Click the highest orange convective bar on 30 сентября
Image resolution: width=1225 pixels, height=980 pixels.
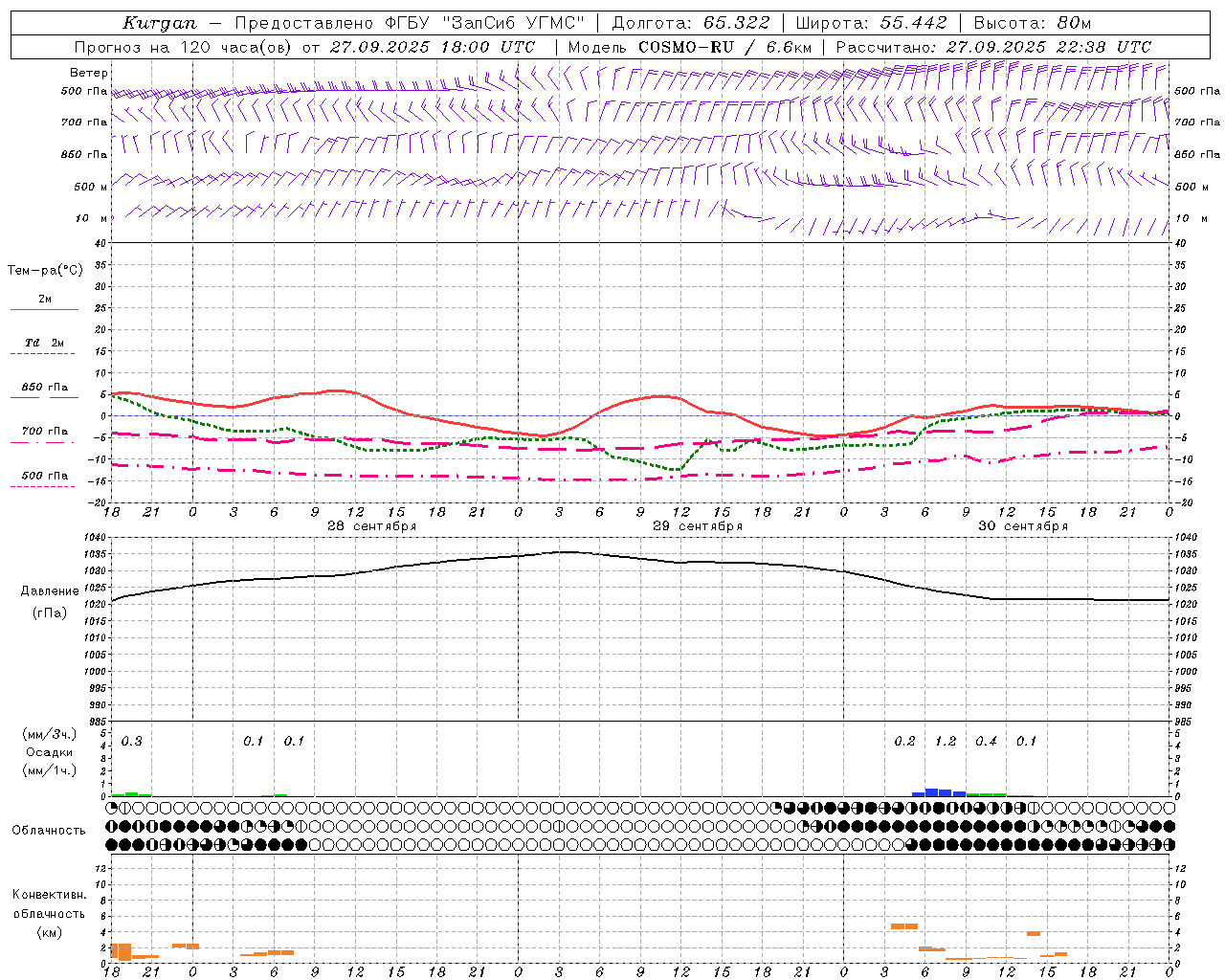[x=903, y=926]
